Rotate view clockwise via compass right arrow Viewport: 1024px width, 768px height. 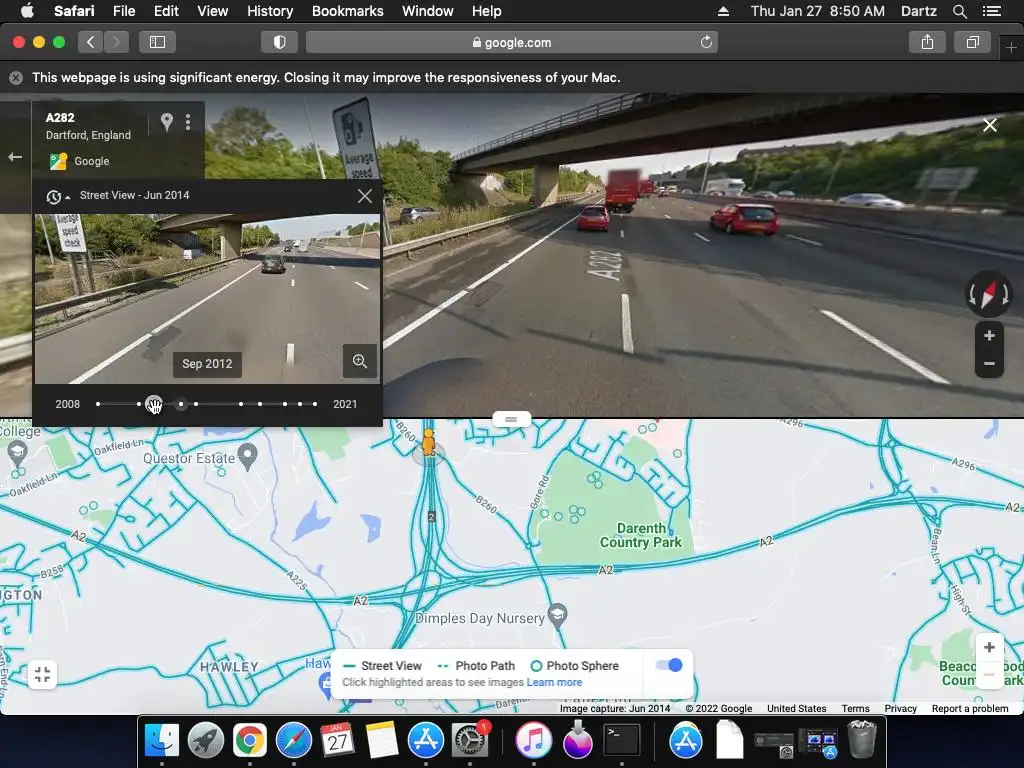[x=1004, y=295]
